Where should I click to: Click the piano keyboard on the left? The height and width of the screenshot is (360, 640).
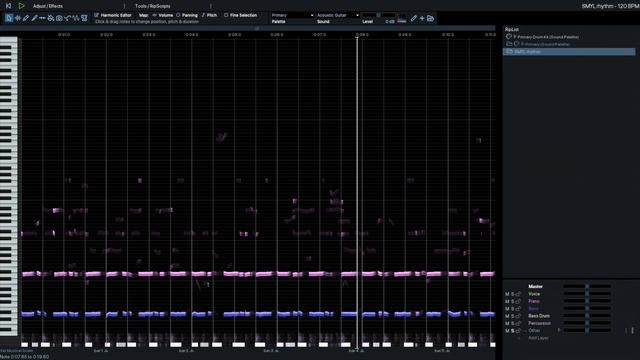pyautogui.click(x=9, y=186)
